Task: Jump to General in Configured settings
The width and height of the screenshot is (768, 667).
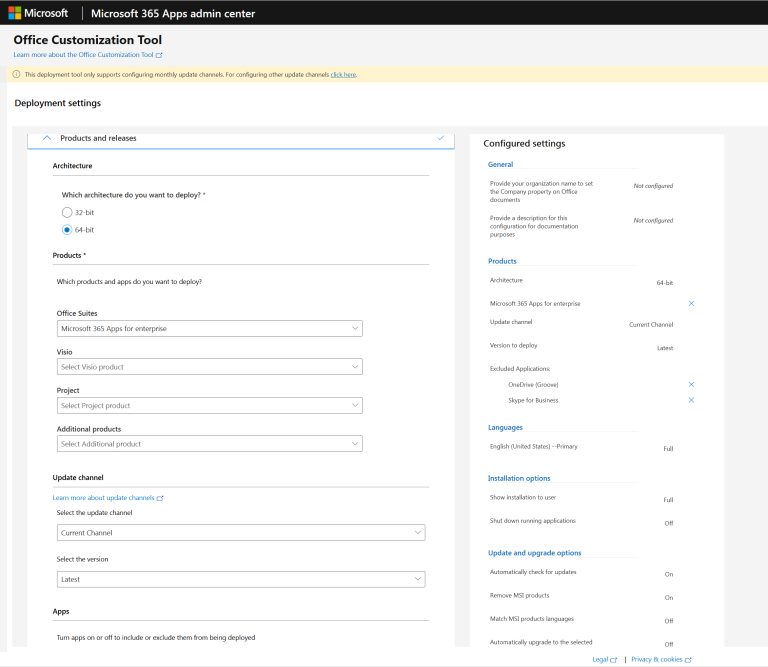Action: [501, 165]
